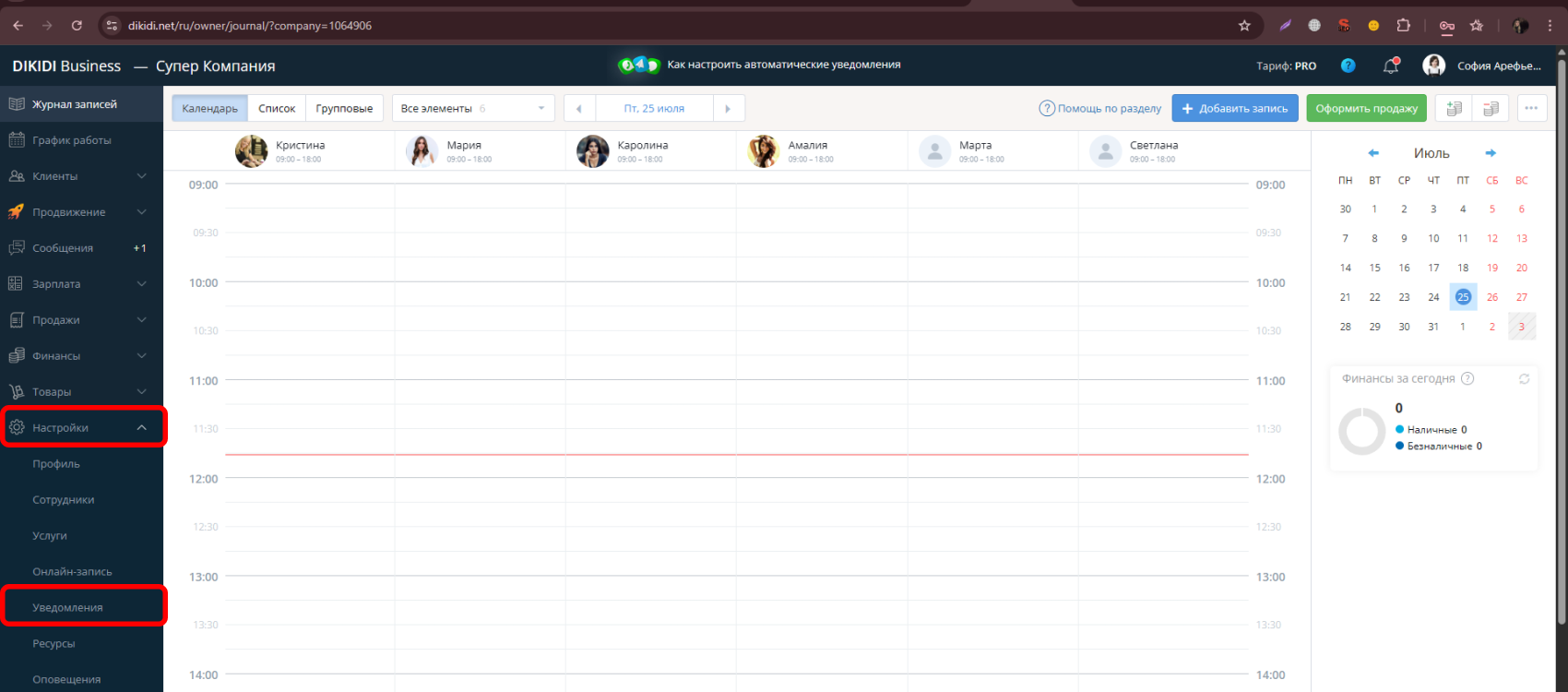Screen dimensions: 1568x692
Task: Open Помощь по разделу link
Action: point(1100,108)
